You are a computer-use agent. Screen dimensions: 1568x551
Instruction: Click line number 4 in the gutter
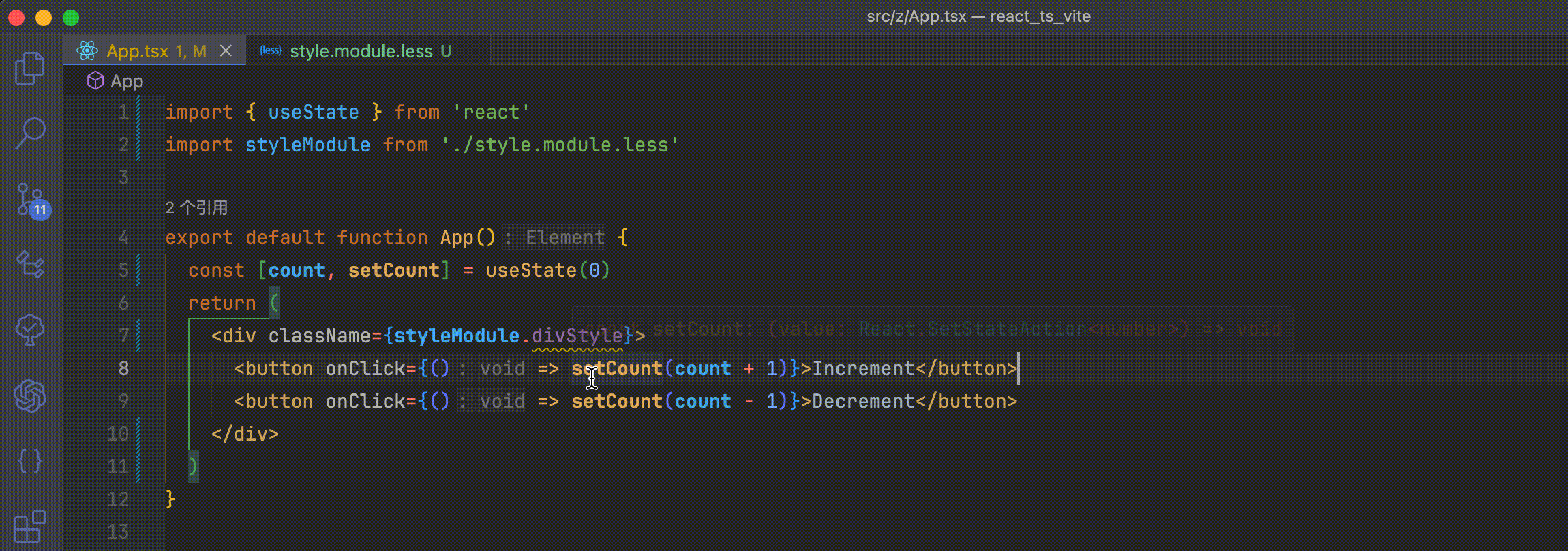point(123,237)
